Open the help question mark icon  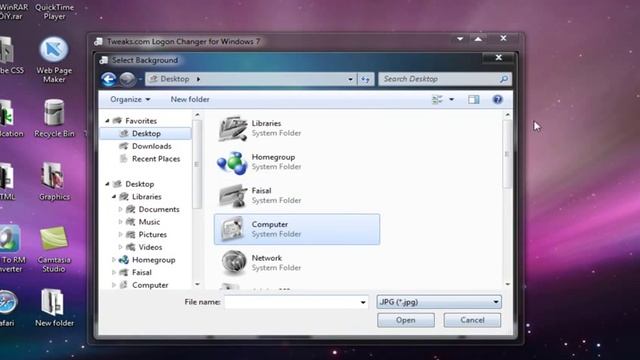(x=498, y=100)
